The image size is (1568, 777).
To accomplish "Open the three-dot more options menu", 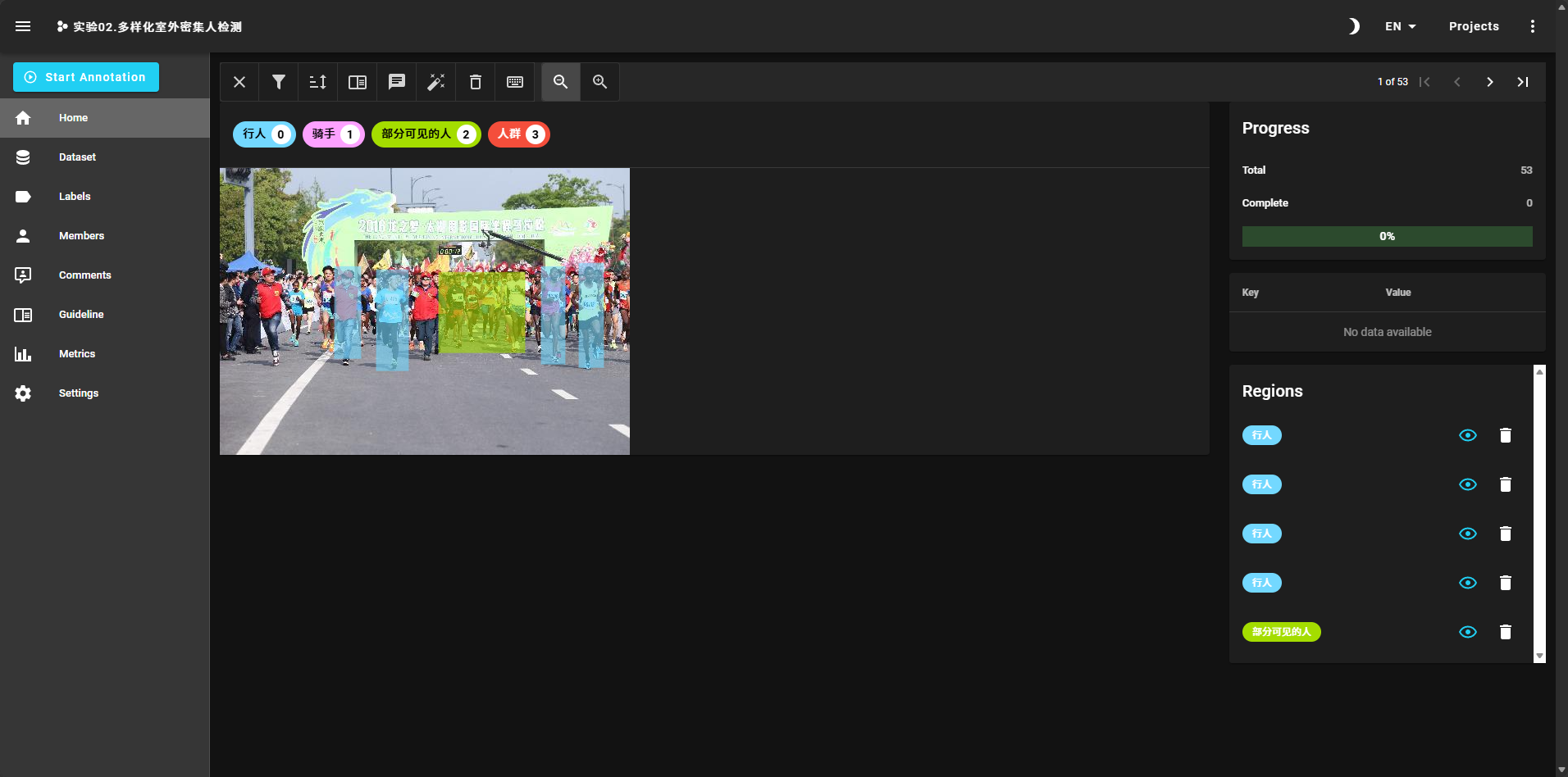I will 1532,26.
